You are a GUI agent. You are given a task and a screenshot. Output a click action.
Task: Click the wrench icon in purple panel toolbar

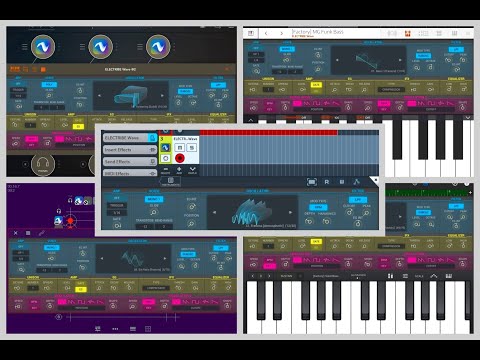click(41, 233)
